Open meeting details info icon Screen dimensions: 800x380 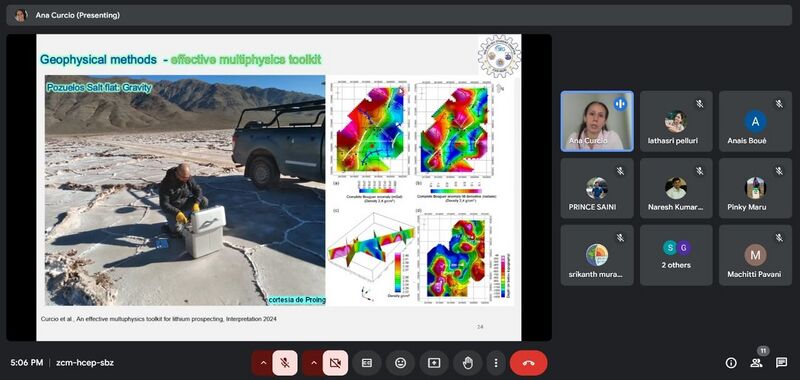coord(731,363)
